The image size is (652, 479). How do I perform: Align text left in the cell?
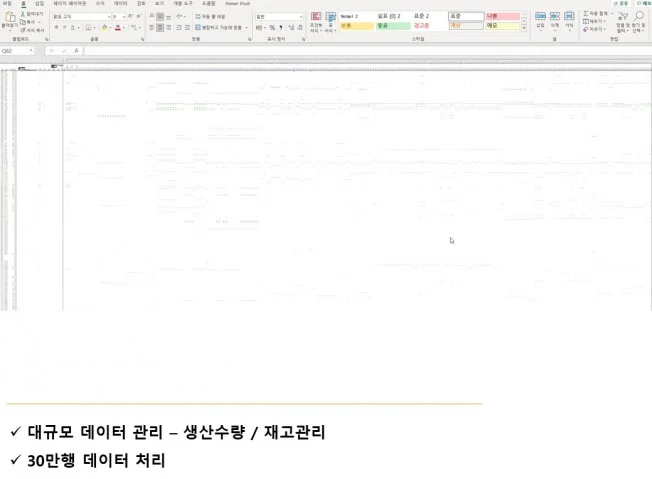[x=151, y=27]
